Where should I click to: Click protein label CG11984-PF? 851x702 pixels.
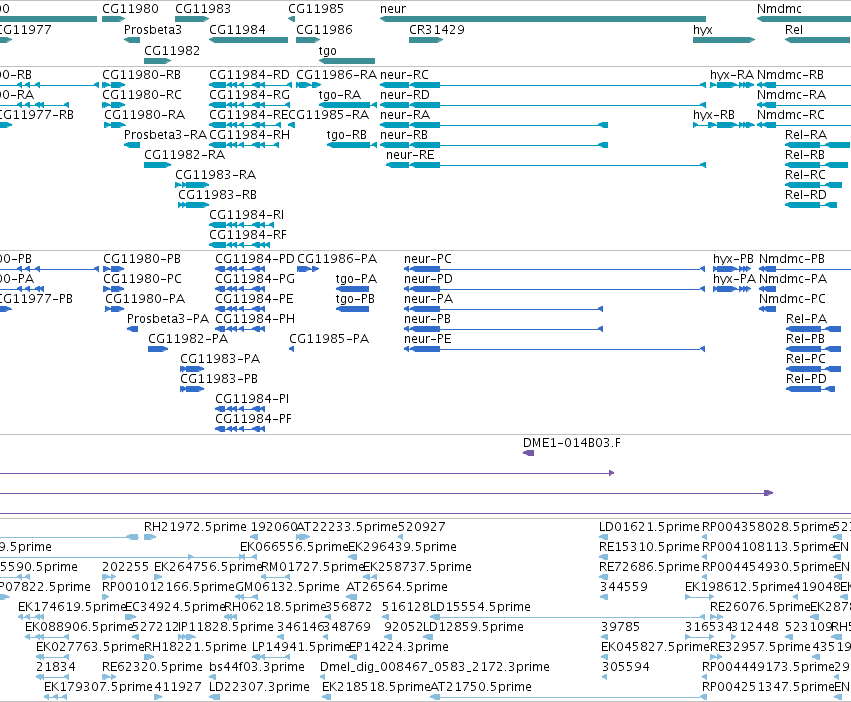pos(253,419)
